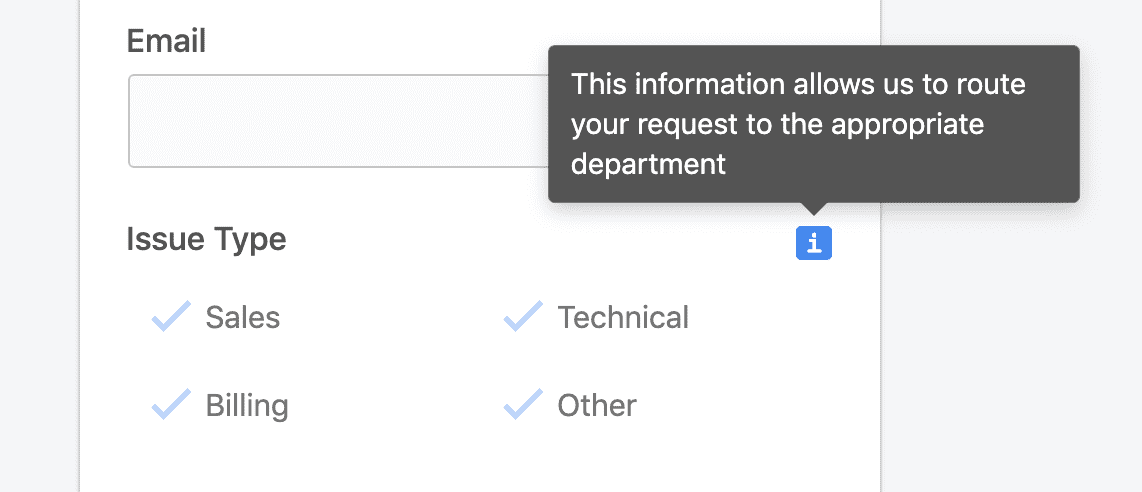Select the Technical issue type label
Image resolution: width=1142 pixels, height=492 pixels.
tap(623, 317)
